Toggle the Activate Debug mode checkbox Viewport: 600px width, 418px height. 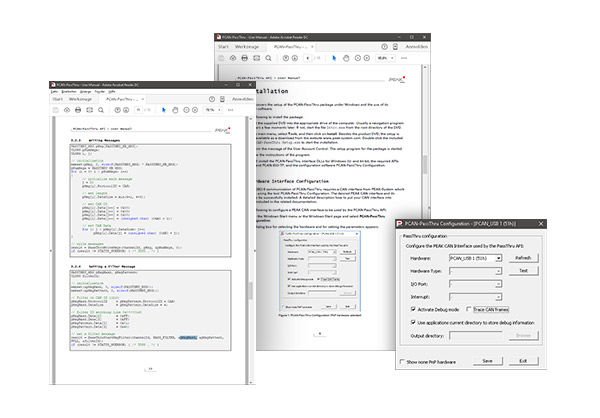(x=413, y=309)
